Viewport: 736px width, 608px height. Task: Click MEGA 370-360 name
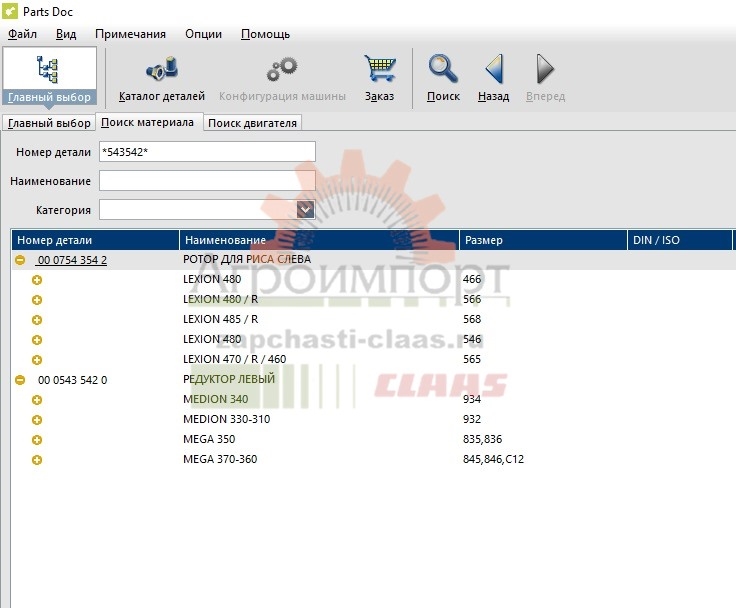[220, 459]
